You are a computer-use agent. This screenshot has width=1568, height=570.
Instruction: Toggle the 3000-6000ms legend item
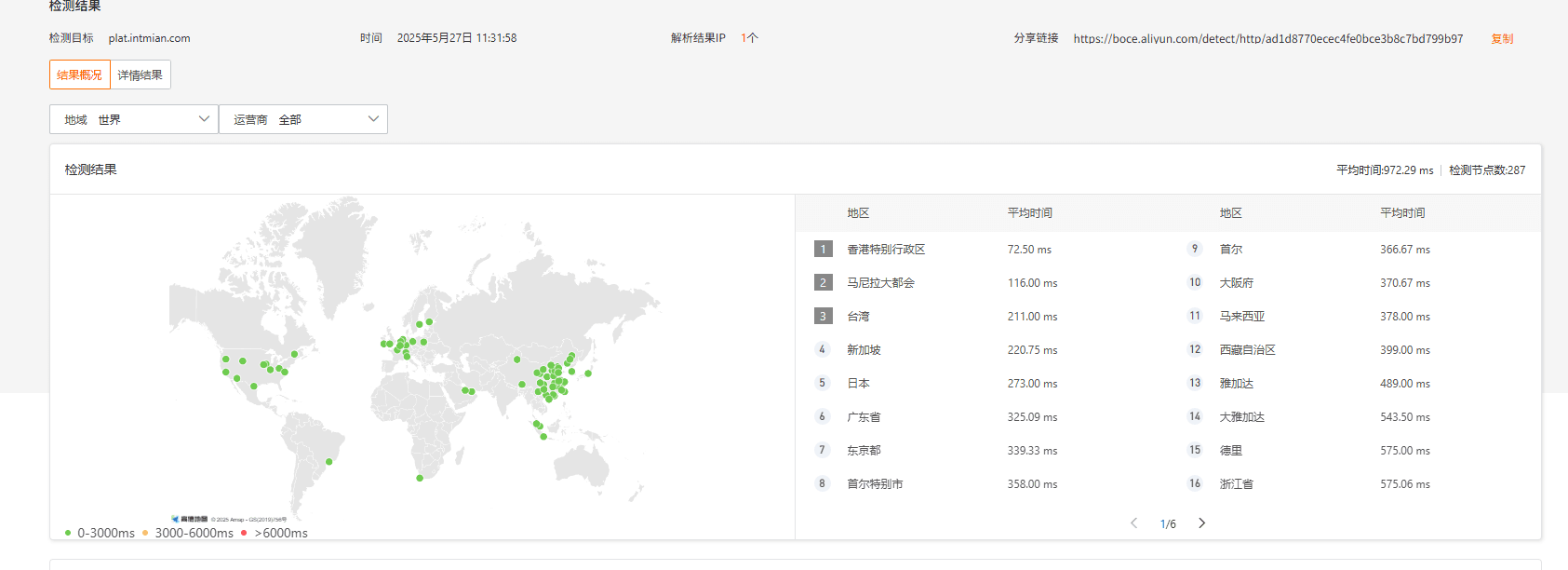pos(188,533)
